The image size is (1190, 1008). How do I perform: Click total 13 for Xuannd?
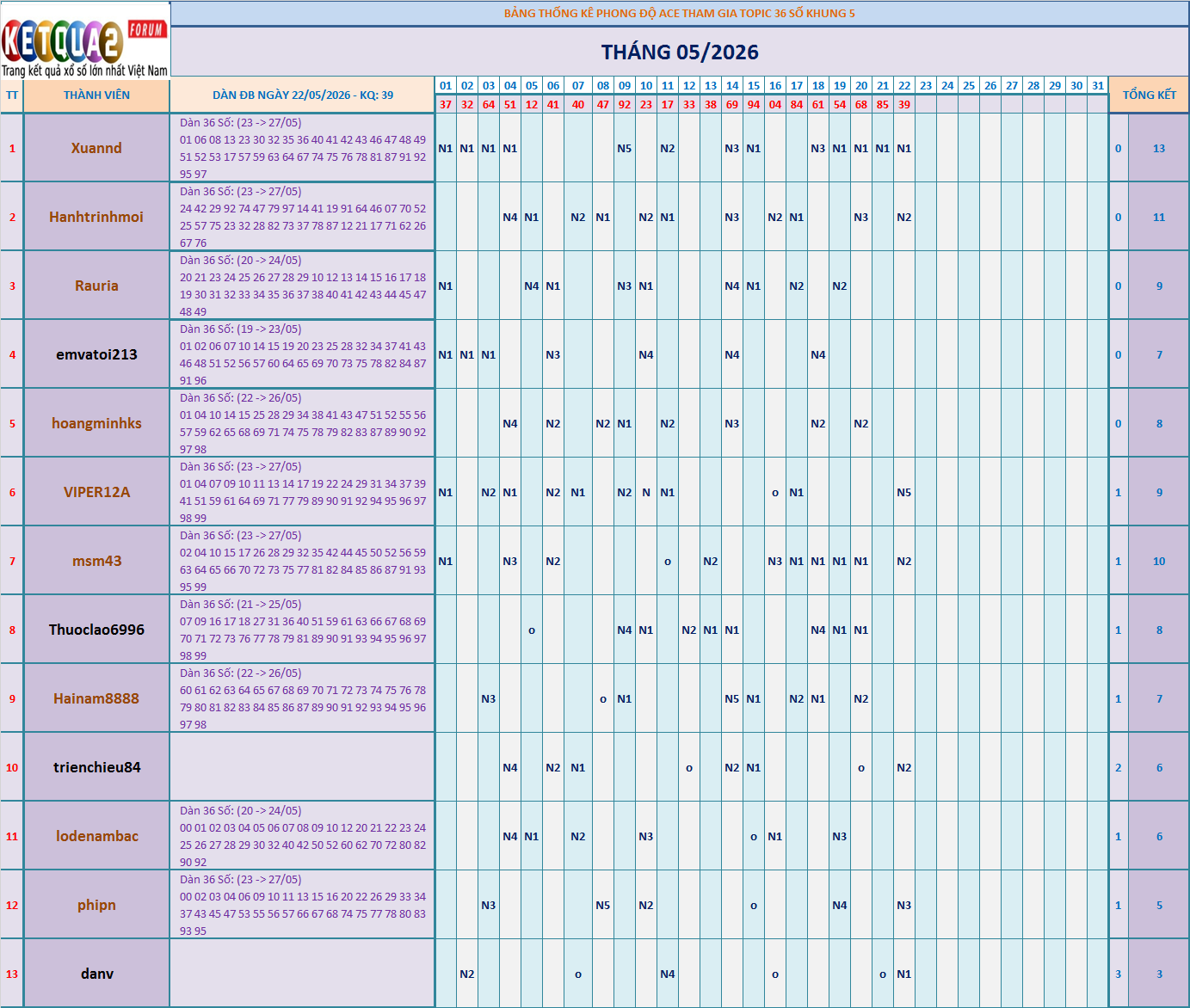pos(1159,148)
